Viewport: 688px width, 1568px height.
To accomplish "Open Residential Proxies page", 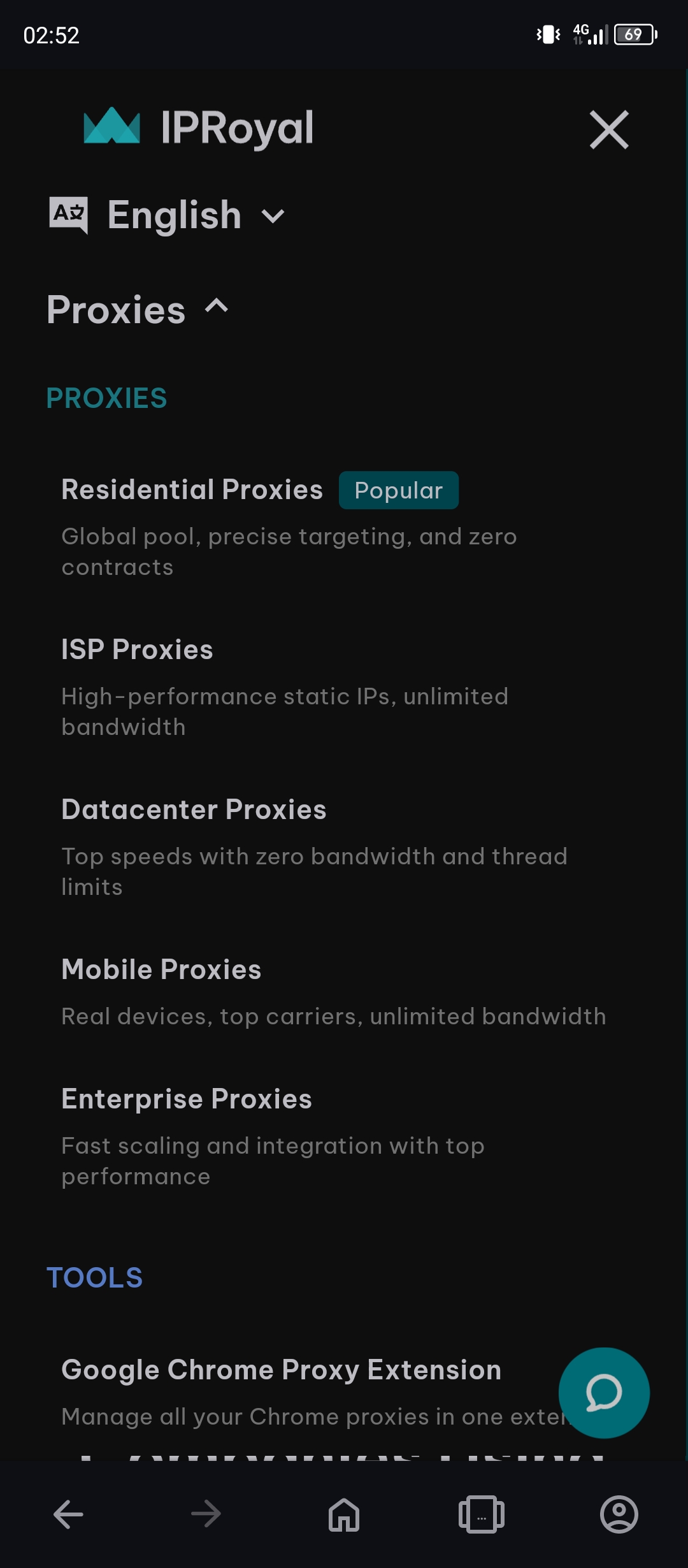I will (x=192, y=490).
